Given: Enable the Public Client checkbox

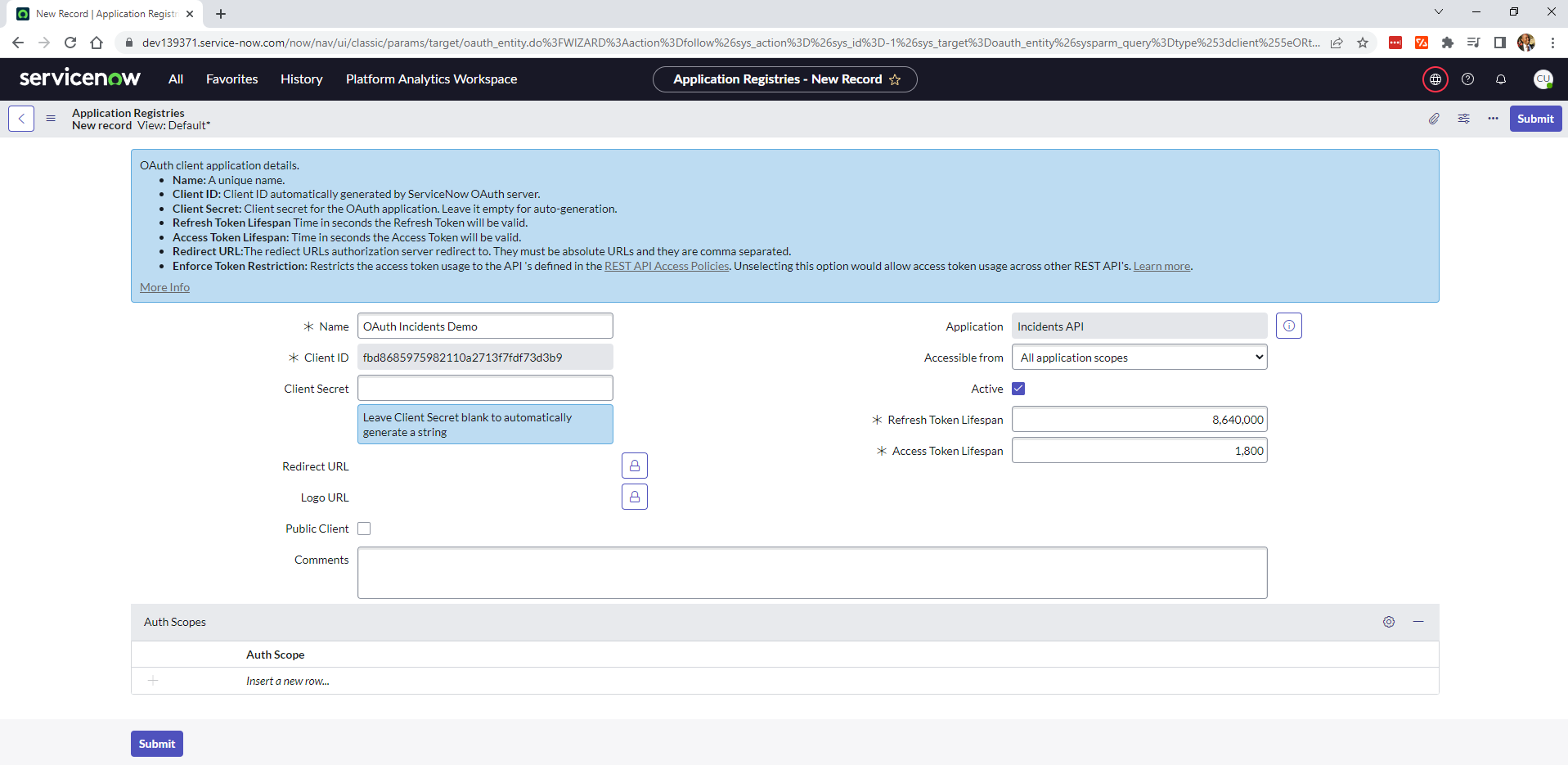Looking at the screenshot, I should [364, 528].
